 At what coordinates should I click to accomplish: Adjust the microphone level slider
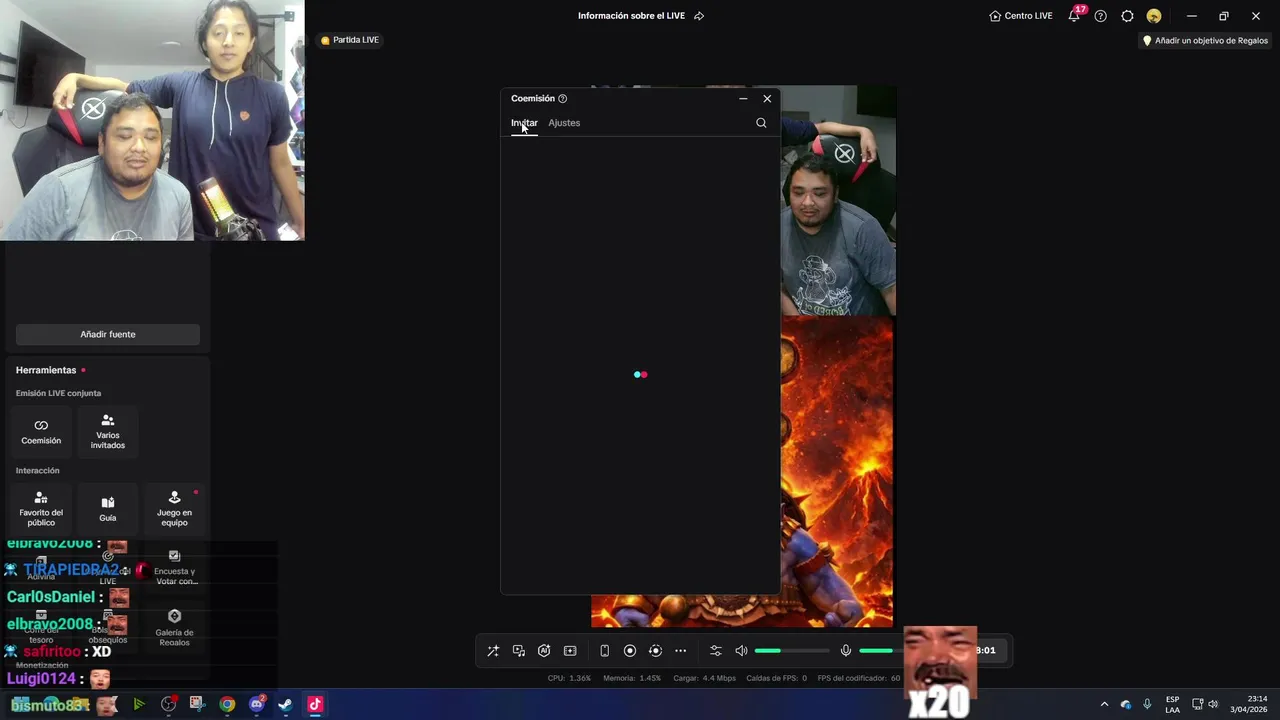pyautogui.click(x=880, y=651)
